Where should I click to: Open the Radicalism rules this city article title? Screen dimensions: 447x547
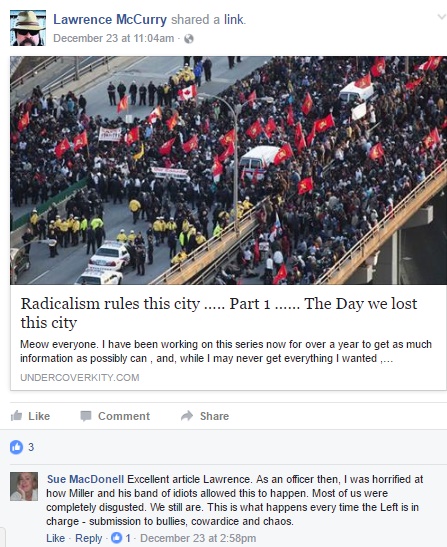click(x=219, y=313)
